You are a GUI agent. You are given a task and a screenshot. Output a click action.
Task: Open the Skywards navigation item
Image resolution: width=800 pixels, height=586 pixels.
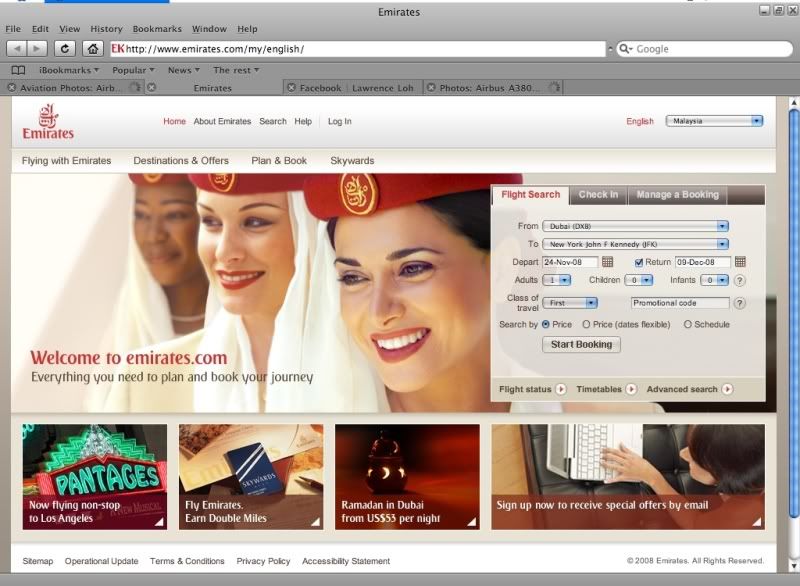[x=352, y=161]
